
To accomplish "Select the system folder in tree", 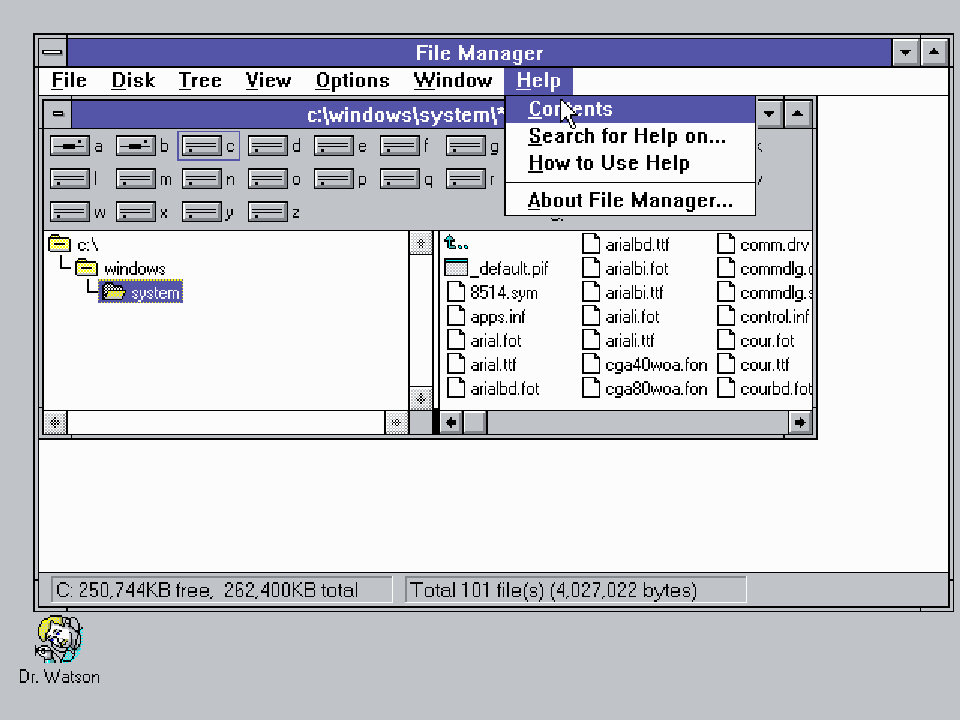I will (141, 293).
